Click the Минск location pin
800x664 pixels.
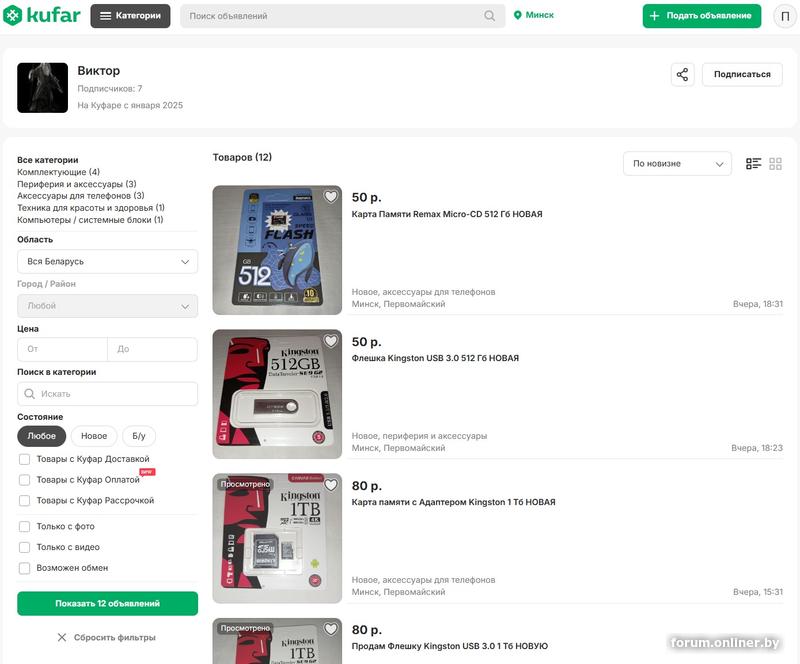tap(518, 16)
